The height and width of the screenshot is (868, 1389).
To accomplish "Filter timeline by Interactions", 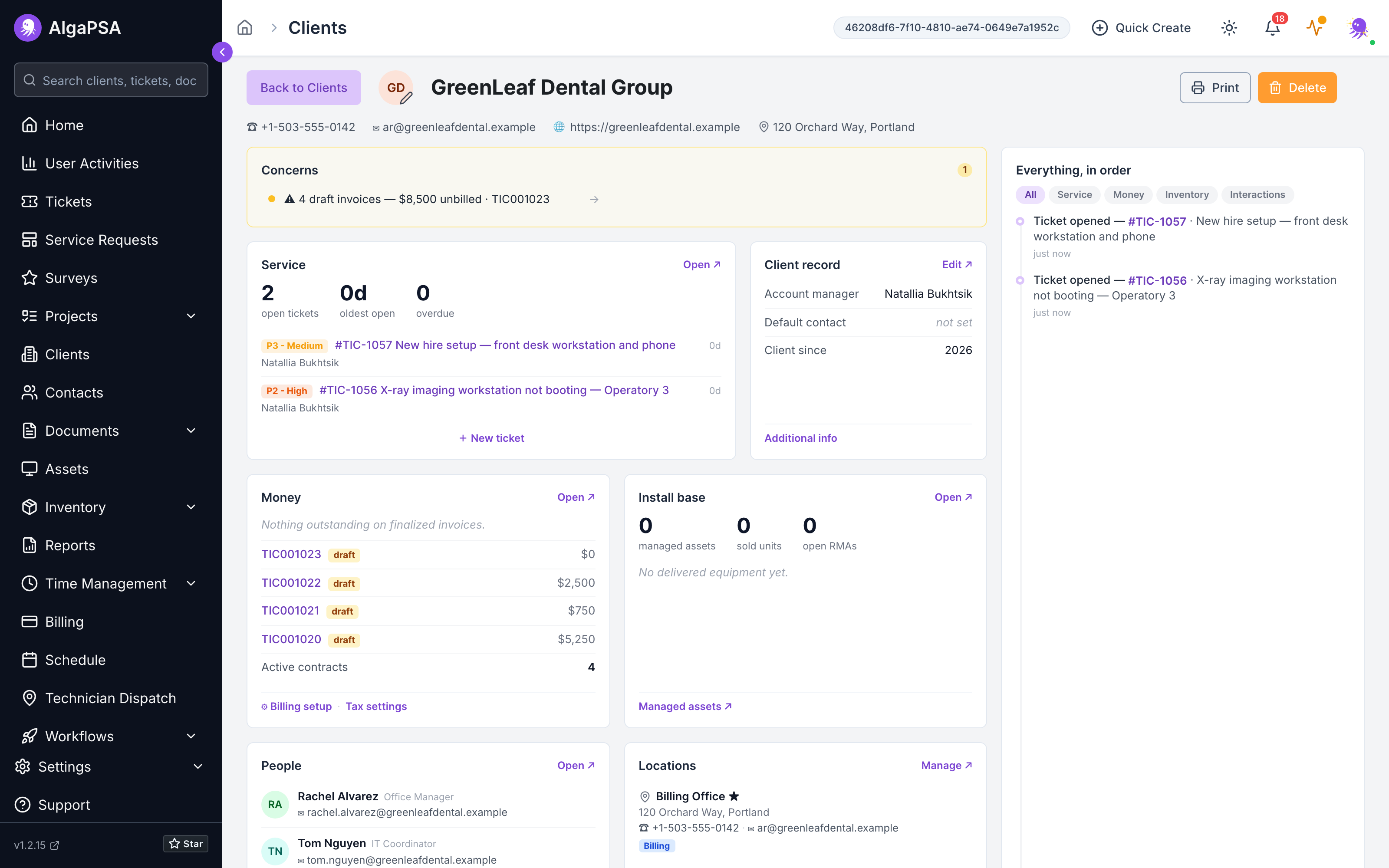I will tap(1257, 194).
